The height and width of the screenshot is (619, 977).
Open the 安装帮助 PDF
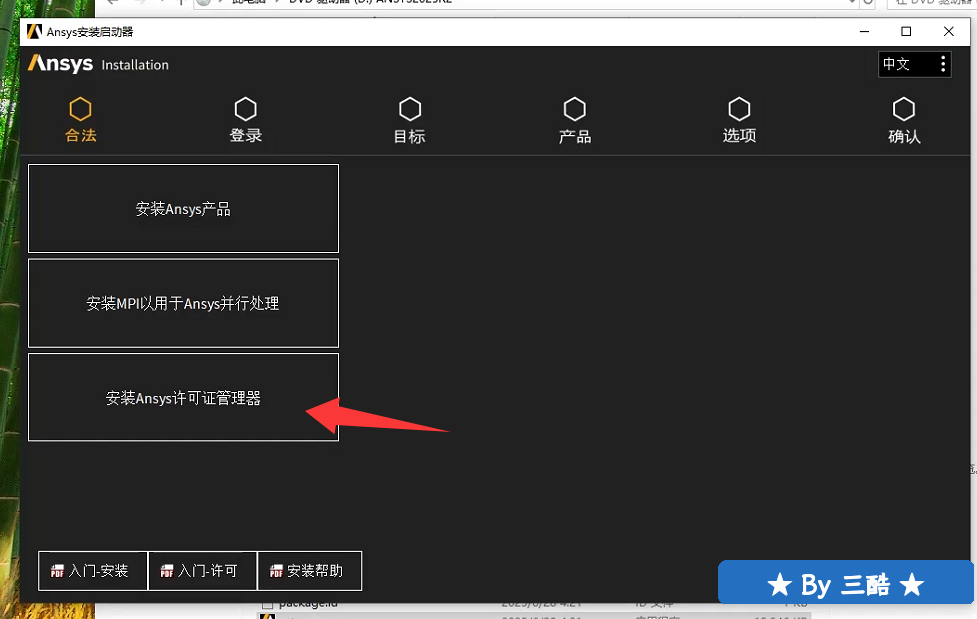tap(309, 570)
